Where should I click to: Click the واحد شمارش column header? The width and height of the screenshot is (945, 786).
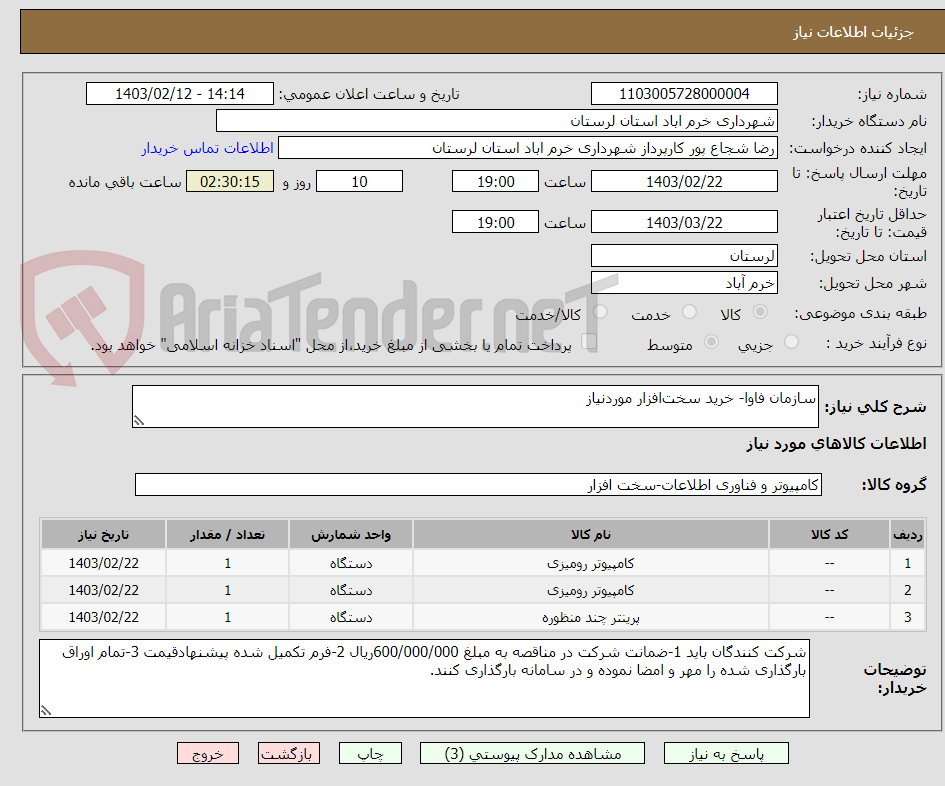[351, 535]
